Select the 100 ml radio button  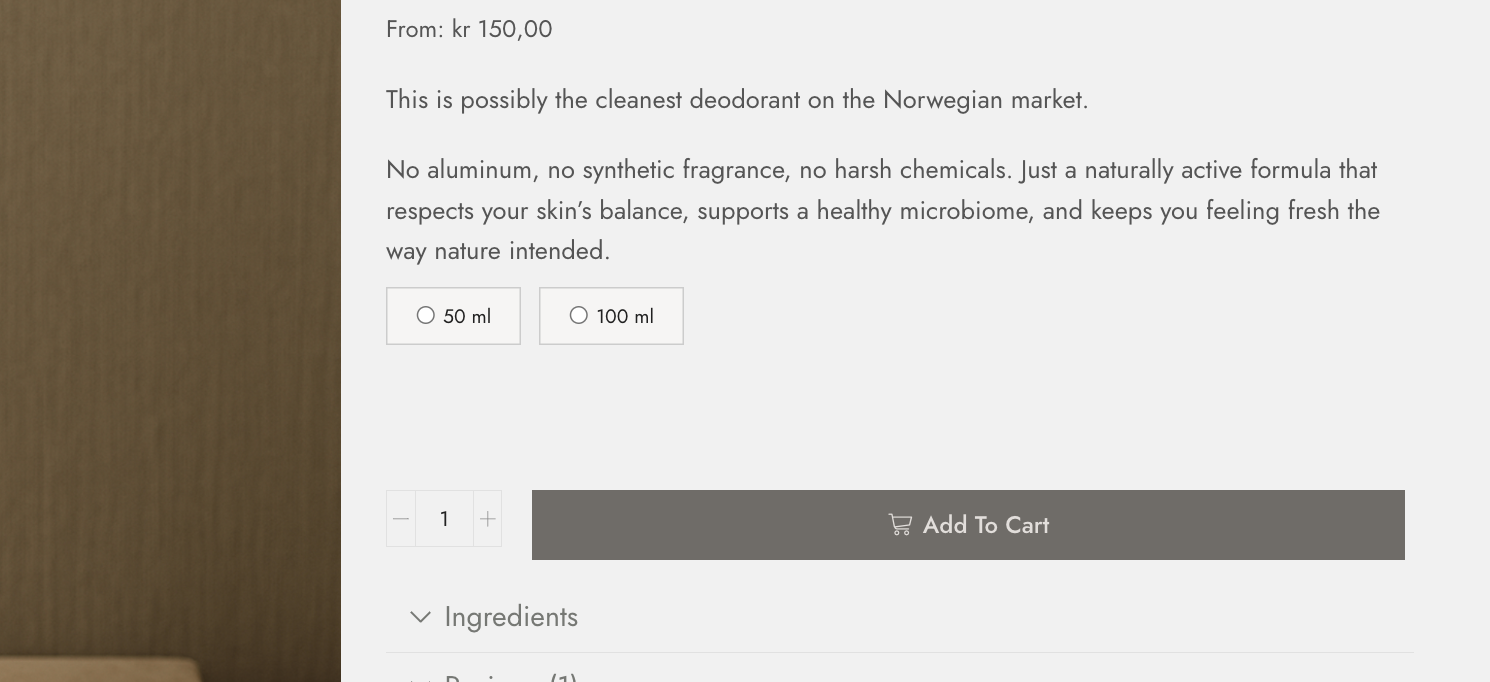tap(579, 316)
